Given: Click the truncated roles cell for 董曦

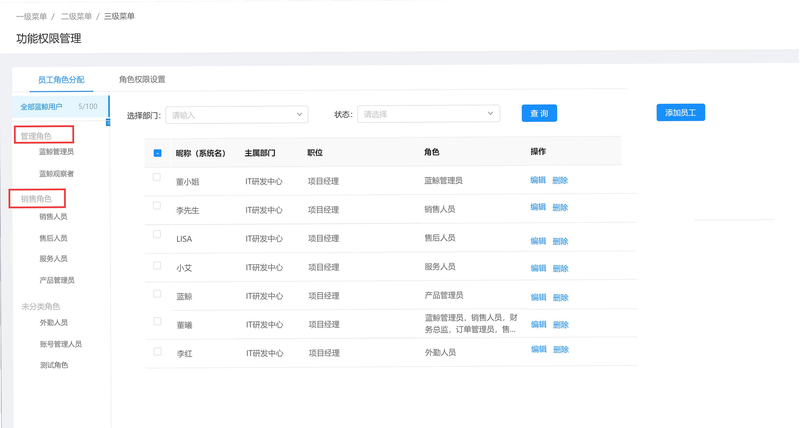Looking at the screenshot, I should pos(471,323).
